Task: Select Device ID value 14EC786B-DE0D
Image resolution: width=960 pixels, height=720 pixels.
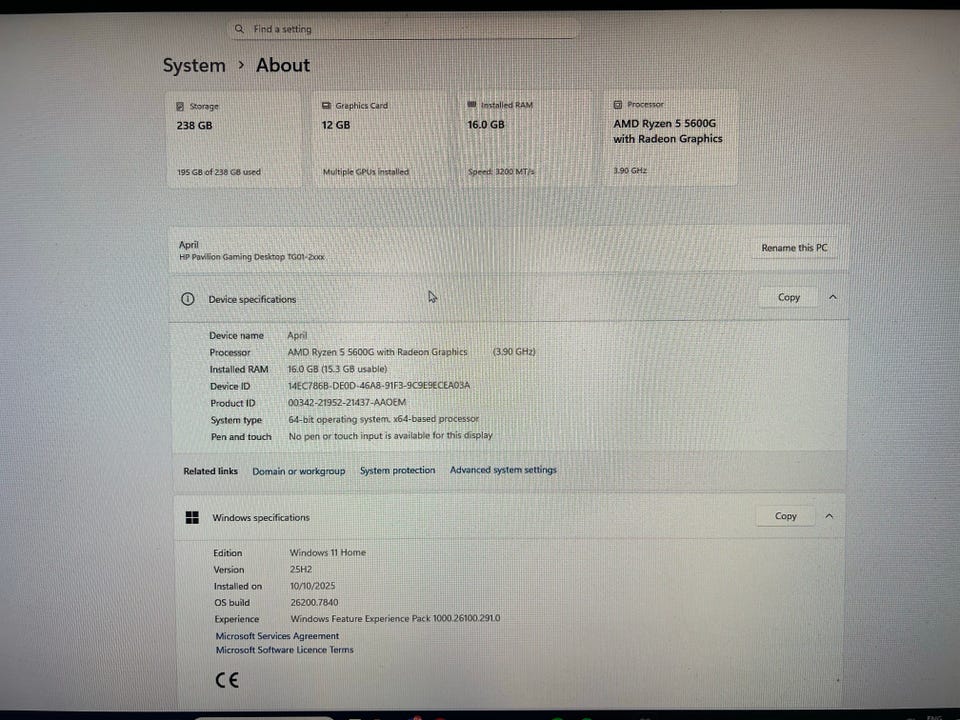Action: point(379,386)
